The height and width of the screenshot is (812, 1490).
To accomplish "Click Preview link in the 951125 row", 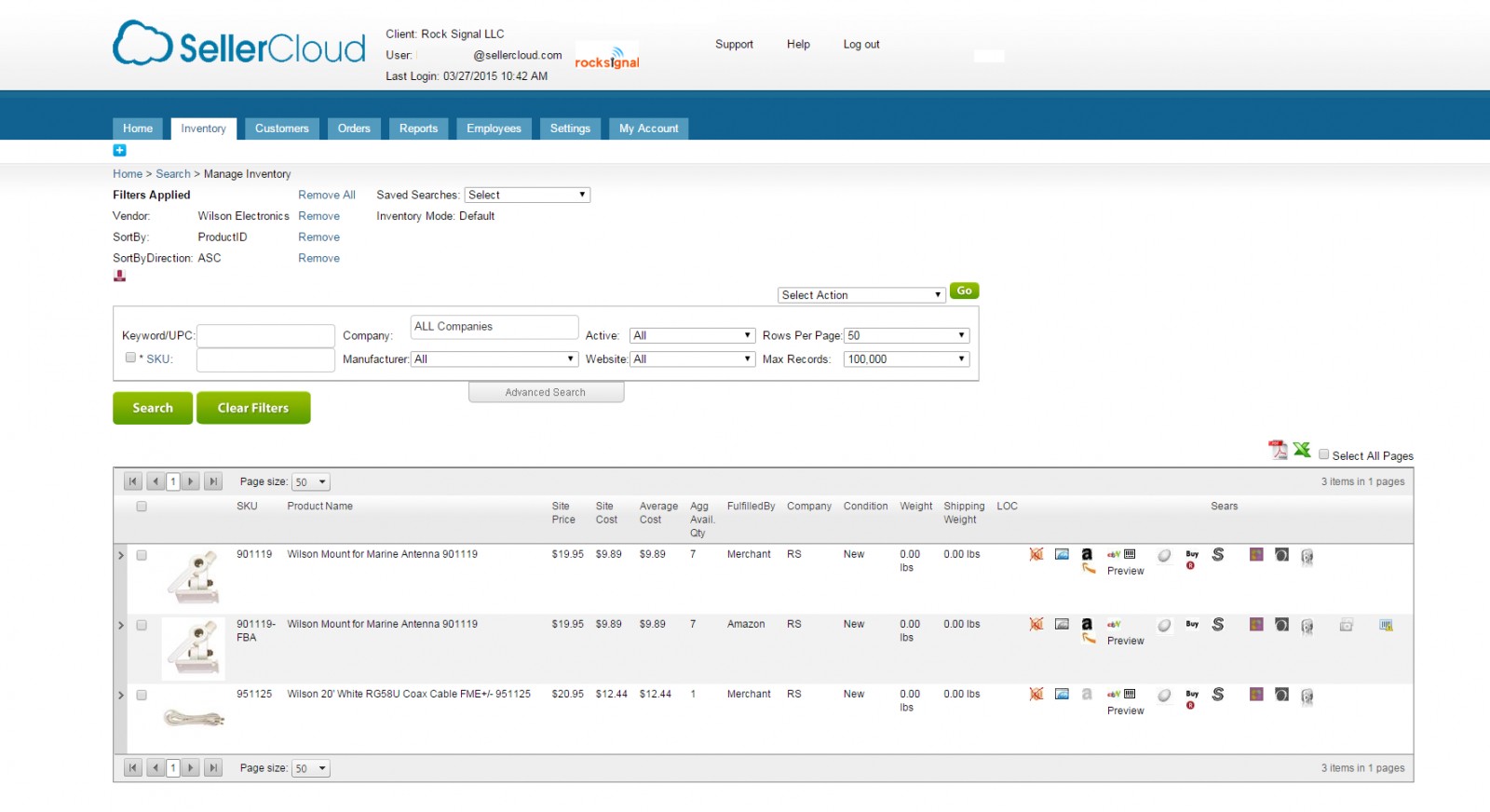I will coord(1125,710).
